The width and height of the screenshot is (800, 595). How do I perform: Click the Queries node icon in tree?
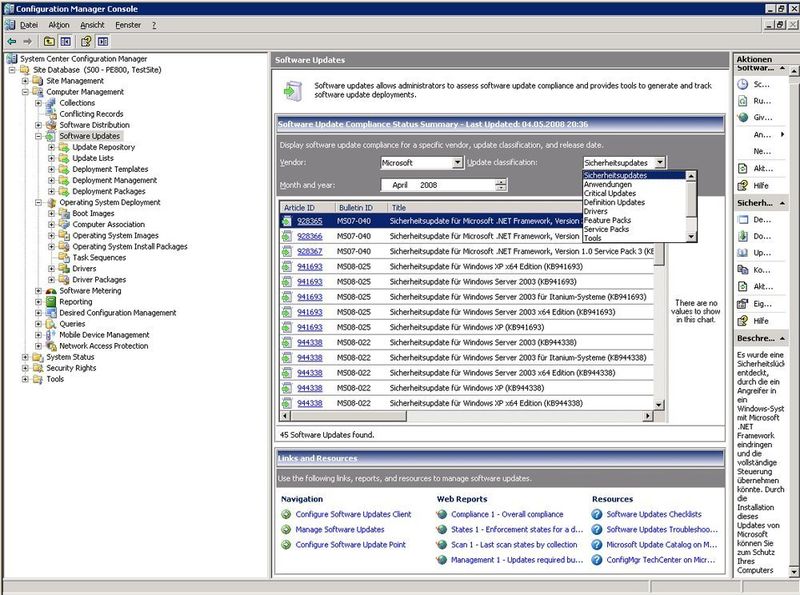point(51,324)
